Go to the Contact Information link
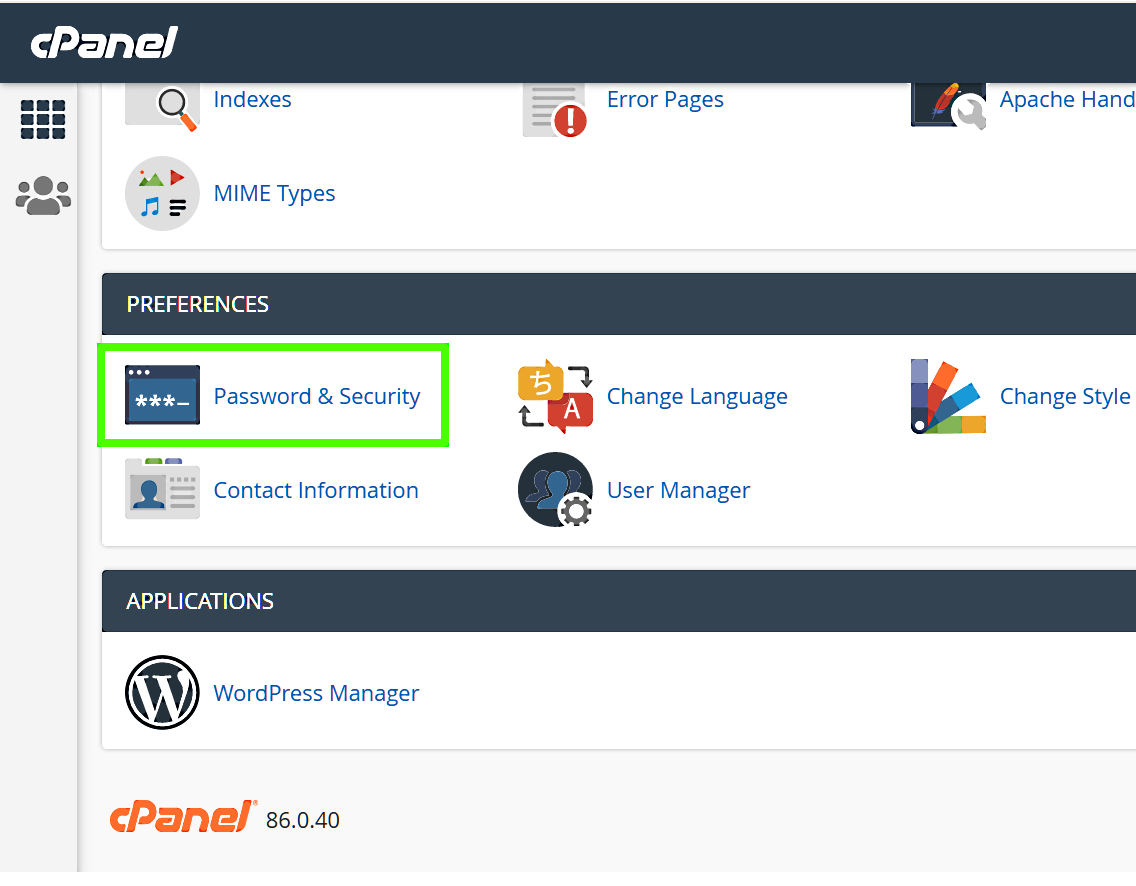Screen dimensions: 1136x886 point(316,490)
